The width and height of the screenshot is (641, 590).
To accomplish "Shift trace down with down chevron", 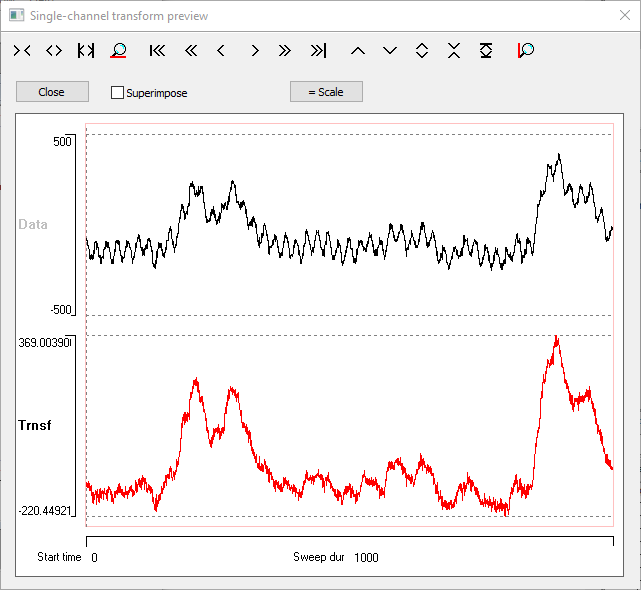I will (390, 50).
